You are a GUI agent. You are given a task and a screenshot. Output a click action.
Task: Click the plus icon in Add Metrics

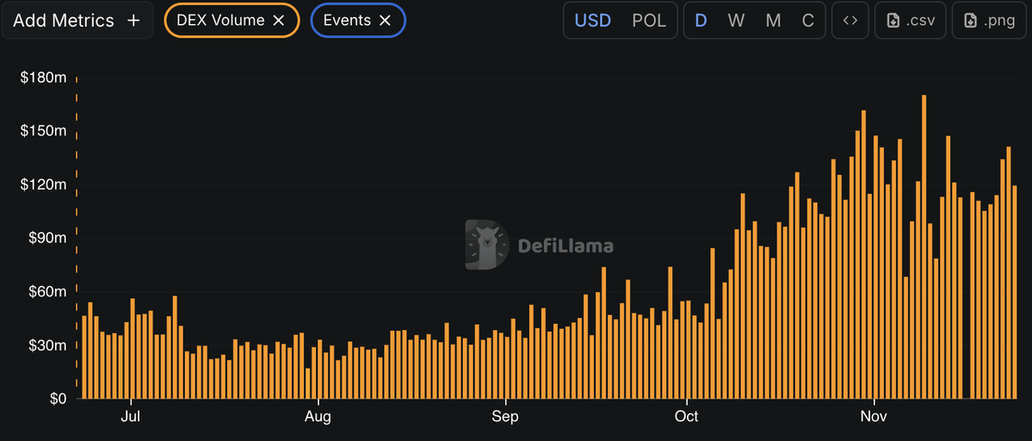133,20
